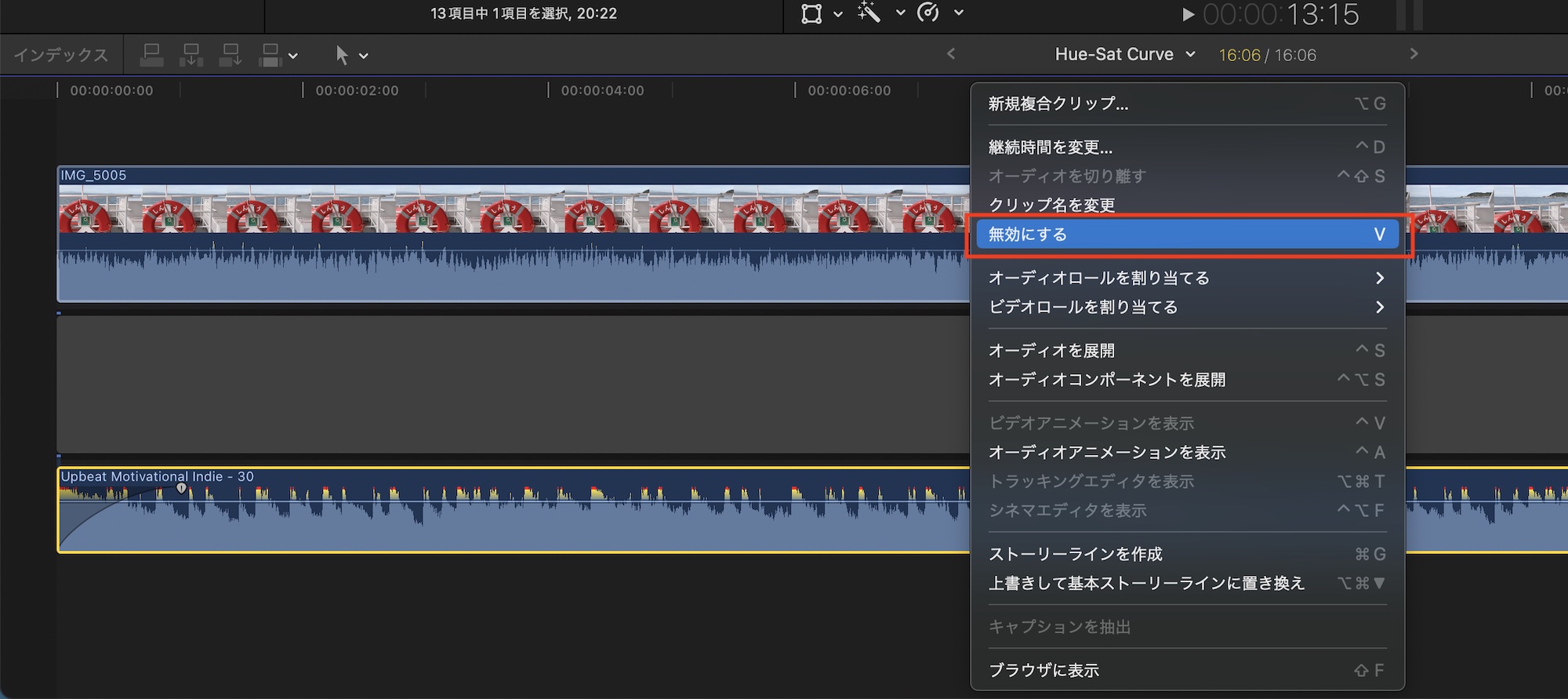Select the IMG_5005 video clip

(x=514, y=234)
